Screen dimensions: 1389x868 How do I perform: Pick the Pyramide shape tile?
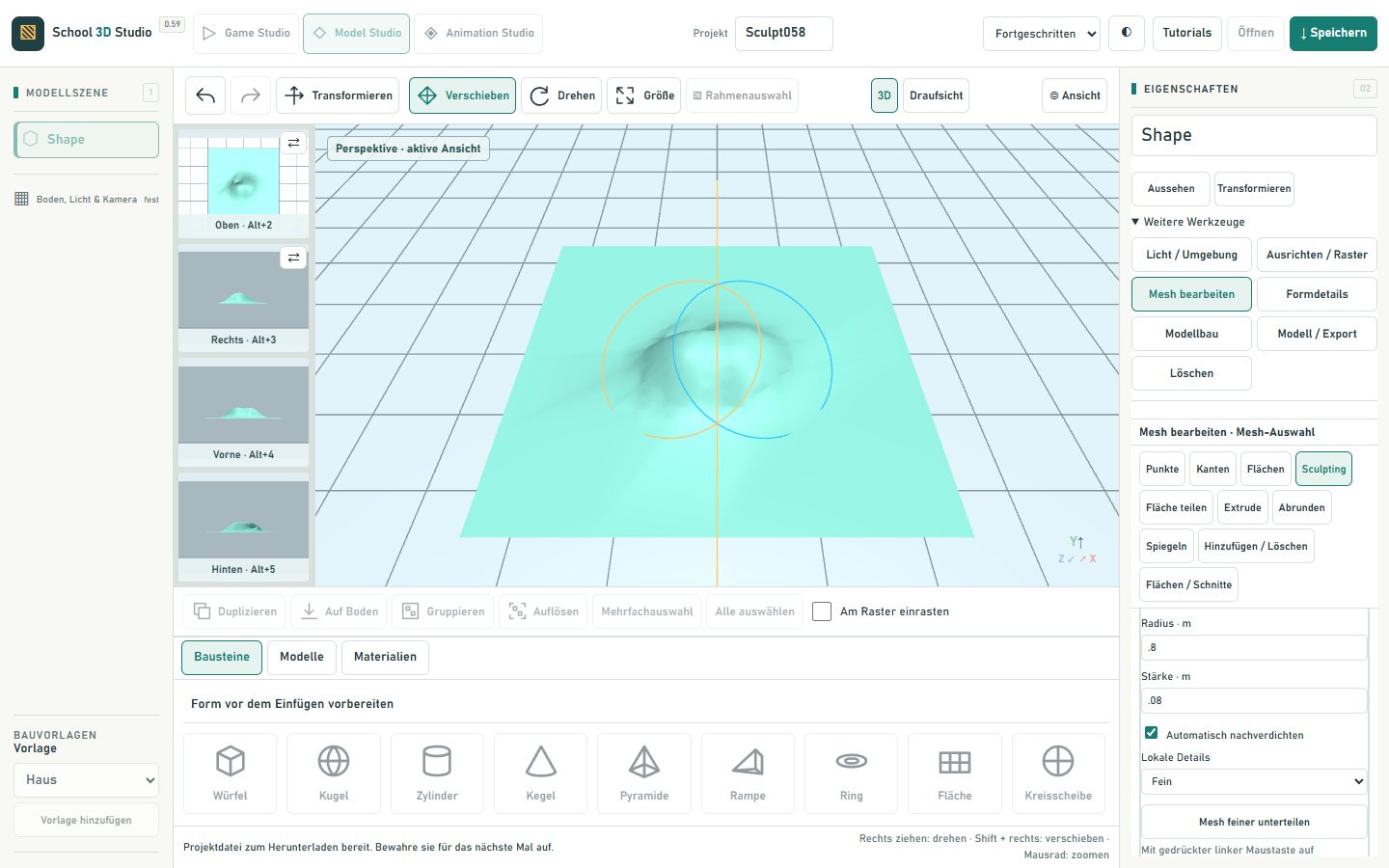pyautogui.click(x=644, y=773)
